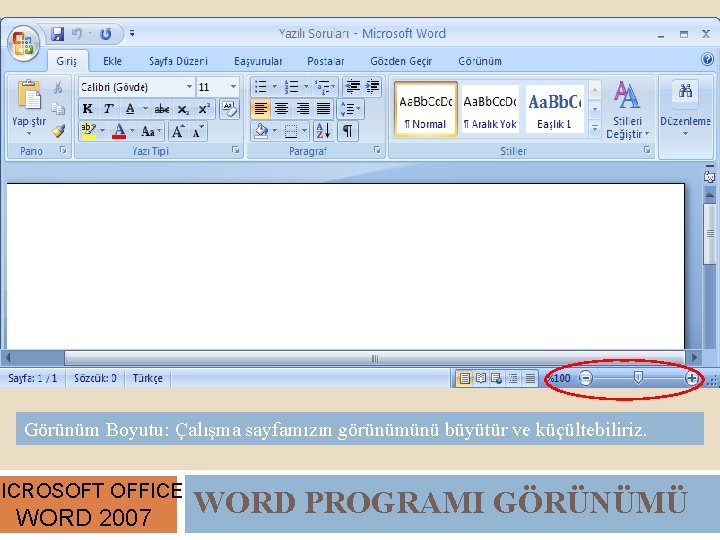
Task: Click the Copy icon in Pano
Action: (x=58, y=109)
